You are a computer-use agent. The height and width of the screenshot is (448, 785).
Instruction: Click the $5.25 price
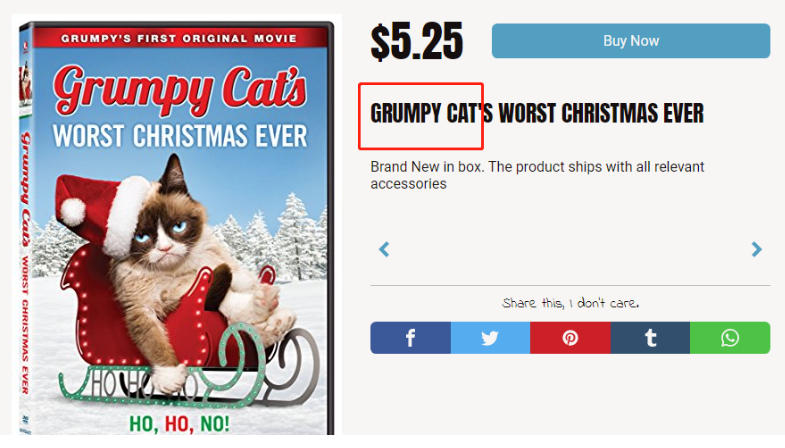[x=417, y=42]
